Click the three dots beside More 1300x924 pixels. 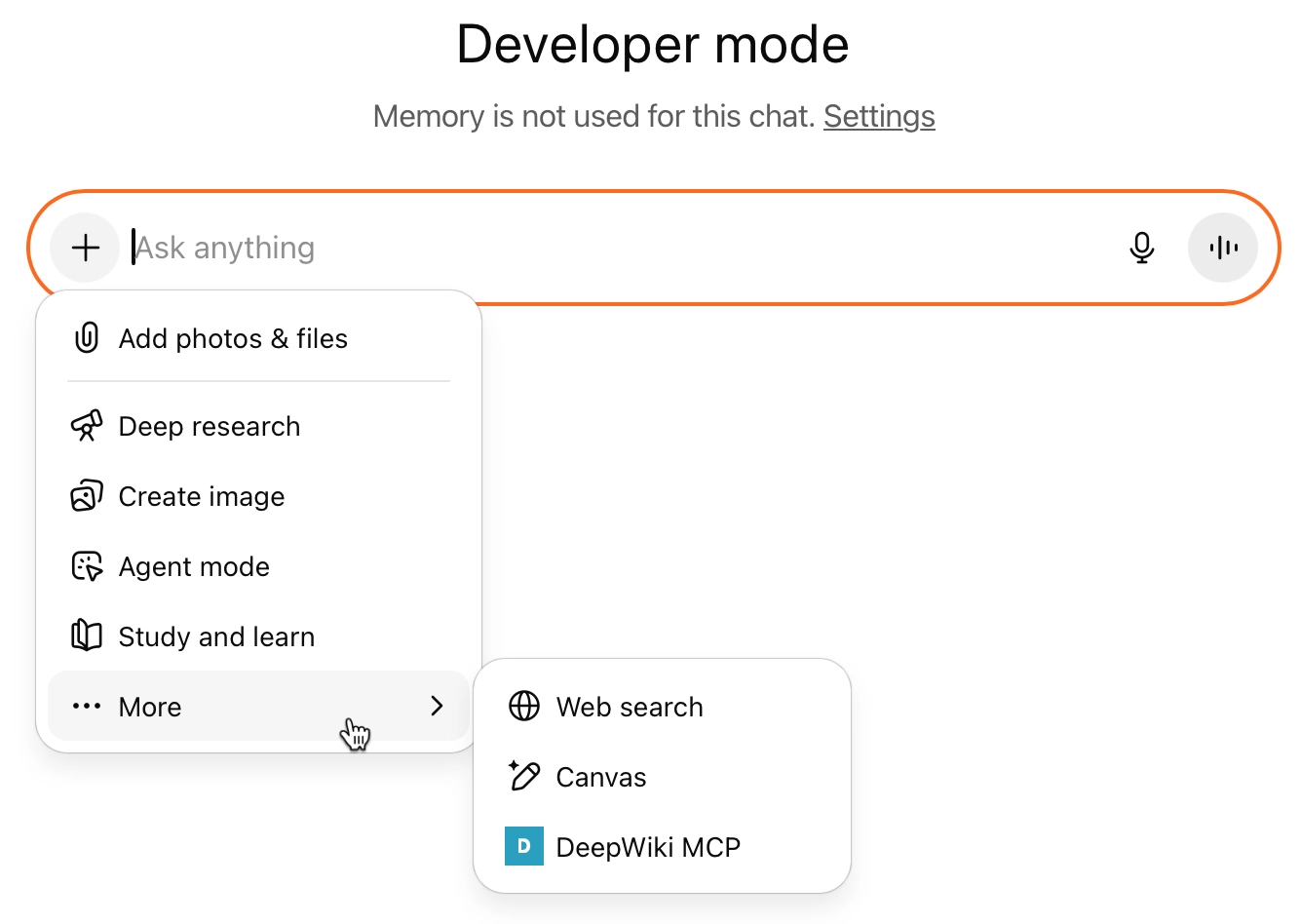[87, 707]
